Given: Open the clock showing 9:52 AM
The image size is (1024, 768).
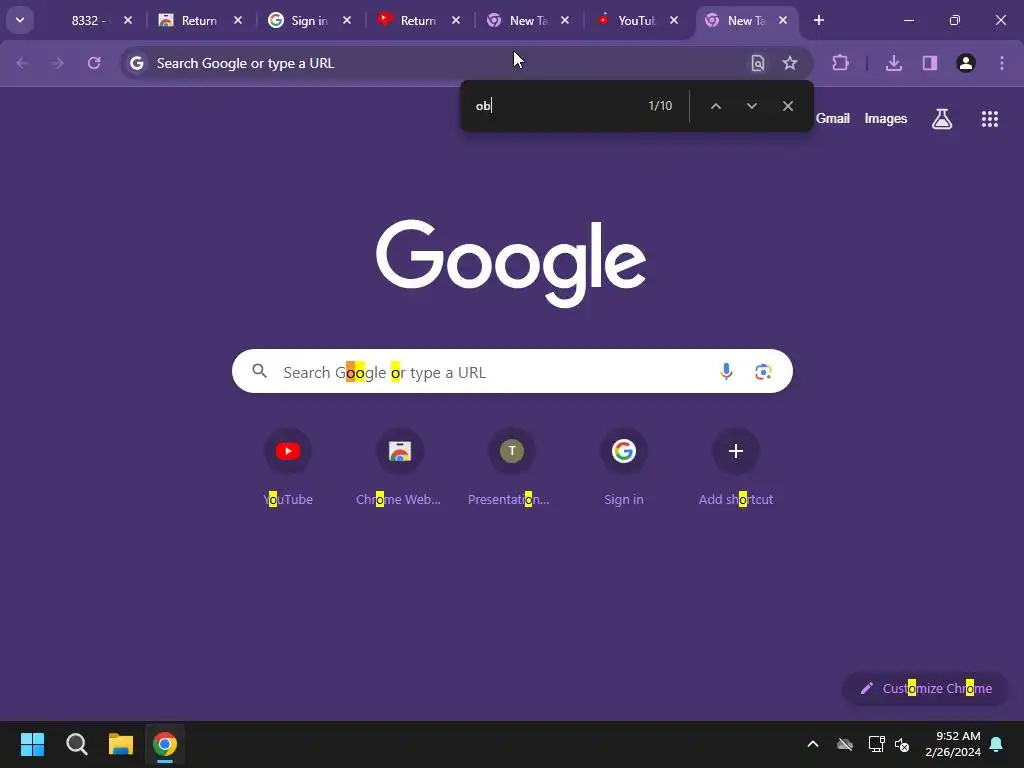Looking at the screenshot, I should [x=953, y=744].
